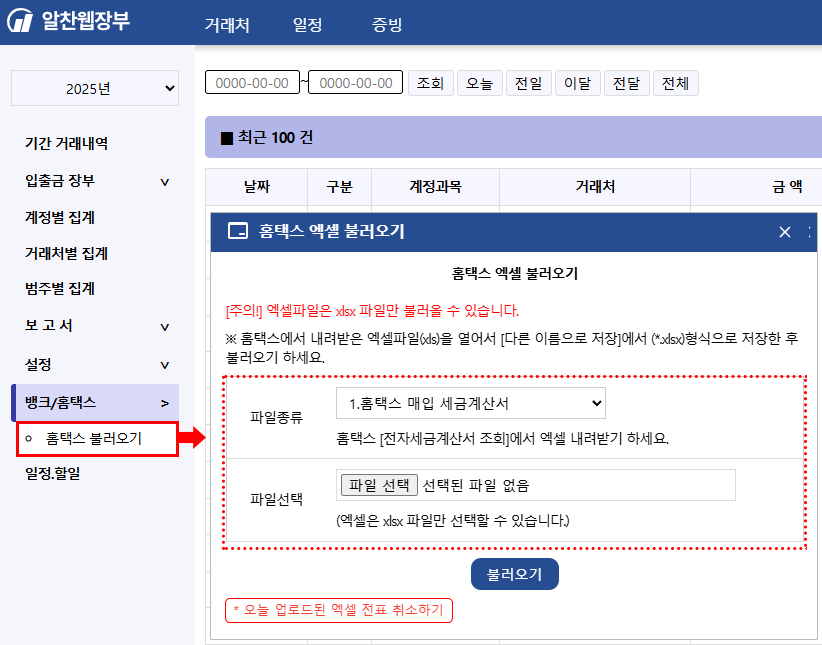Expand the 설정 menu
822x645 pixels.
coord(96,364)
